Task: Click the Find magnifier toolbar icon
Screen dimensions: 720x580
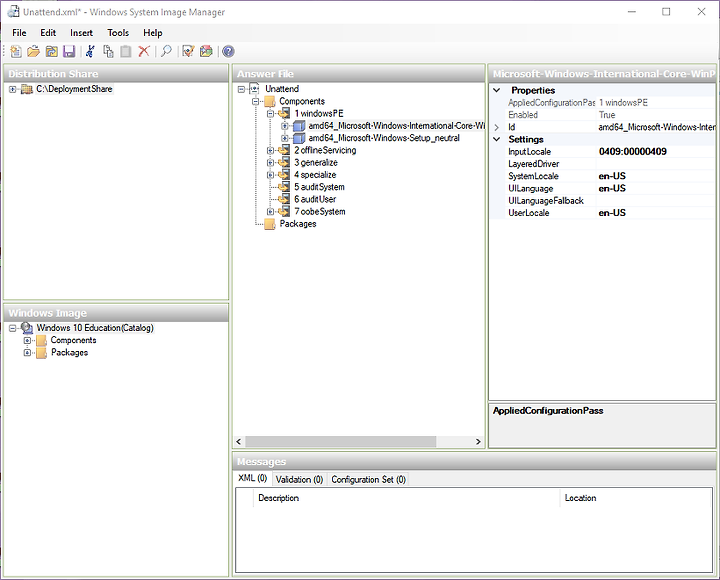Action: coord(166,51)
